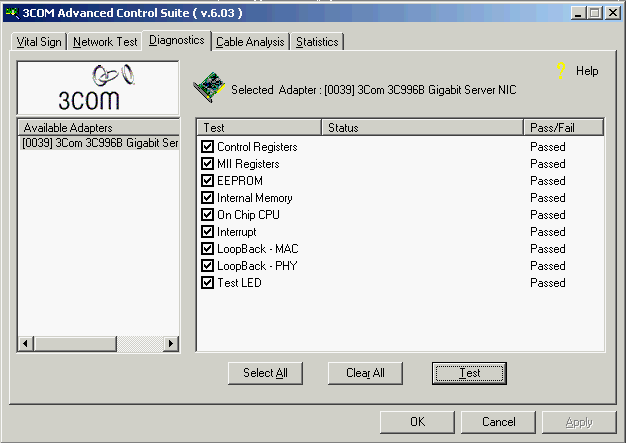
Task: Click the adapter list horizontal scrollbar thumb
Action: pos(75,343)
